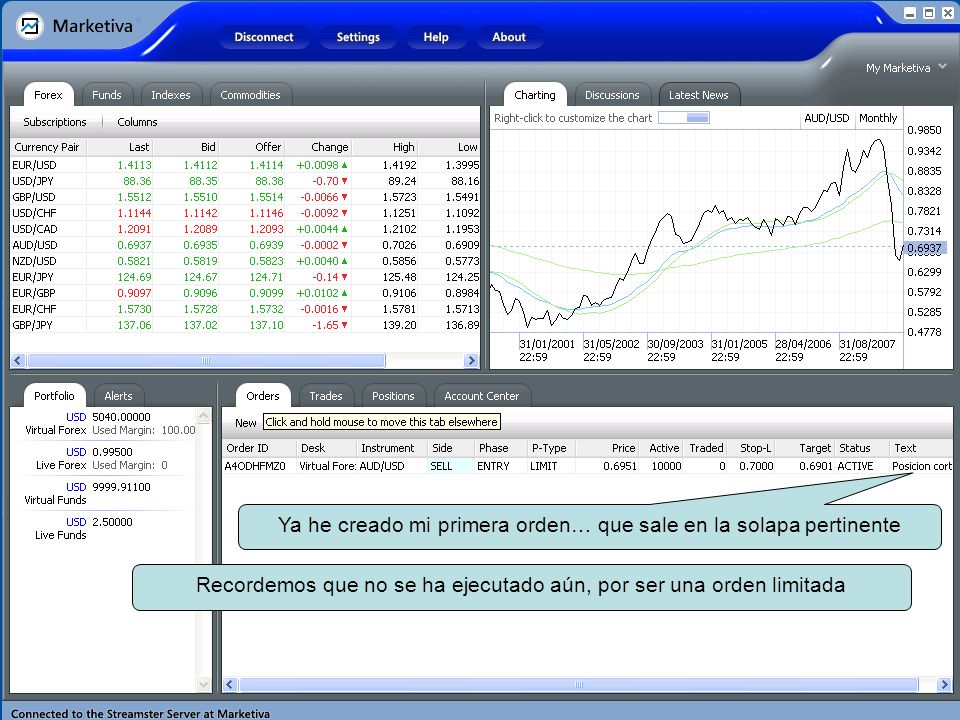Viewport: 960px width, 720px height.
Task: Click the Virtual Funds USD 9999.91100 balance
Action: 121,487
